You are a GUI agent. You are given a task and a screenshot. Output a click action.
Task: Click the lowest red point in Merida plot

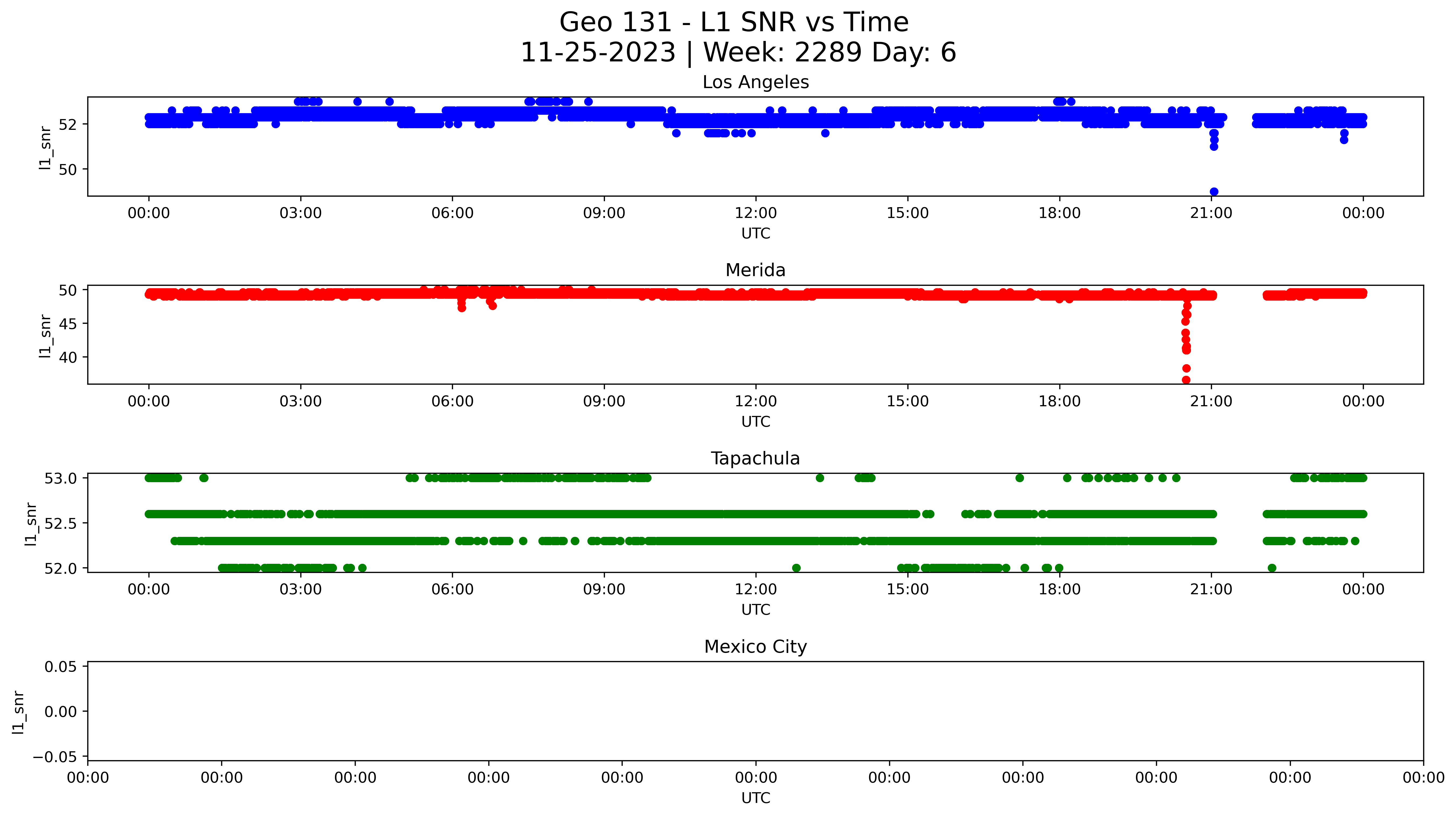point(1186,380)
